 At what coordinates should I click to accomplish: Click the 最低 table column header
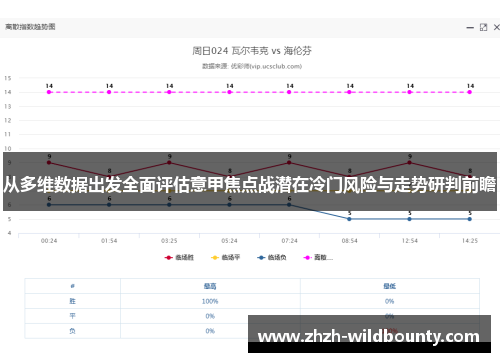click(x=389, y=286)
